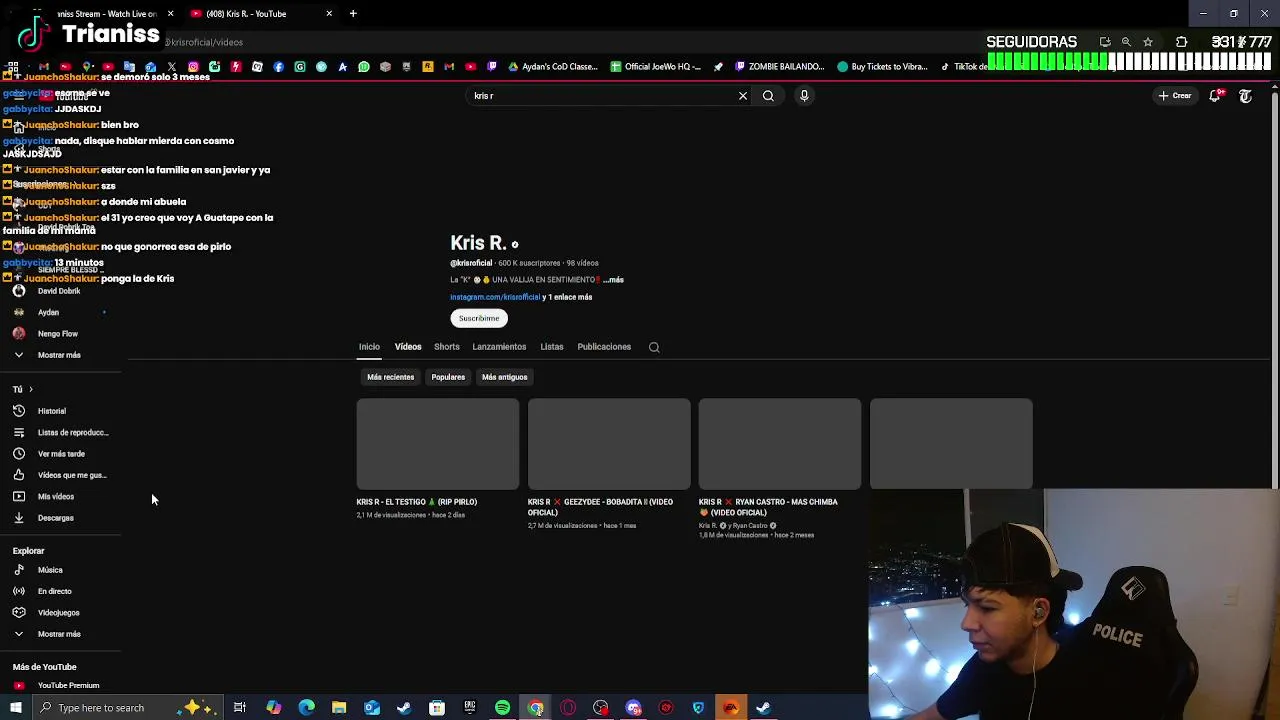Open Epic Games launcher in taskbar
The height and width of the screenshot is (720, 1280).
coord(469,708)
